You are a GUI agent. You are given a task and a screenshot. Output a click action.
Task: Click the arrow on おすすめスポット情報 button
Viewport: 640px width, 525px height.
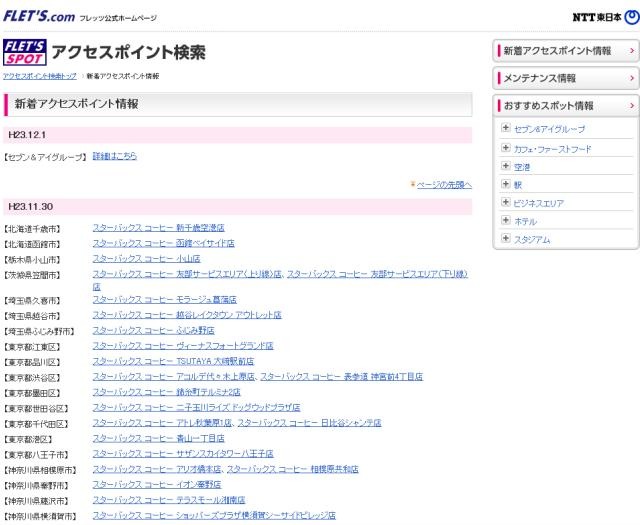tap(632, 106)
